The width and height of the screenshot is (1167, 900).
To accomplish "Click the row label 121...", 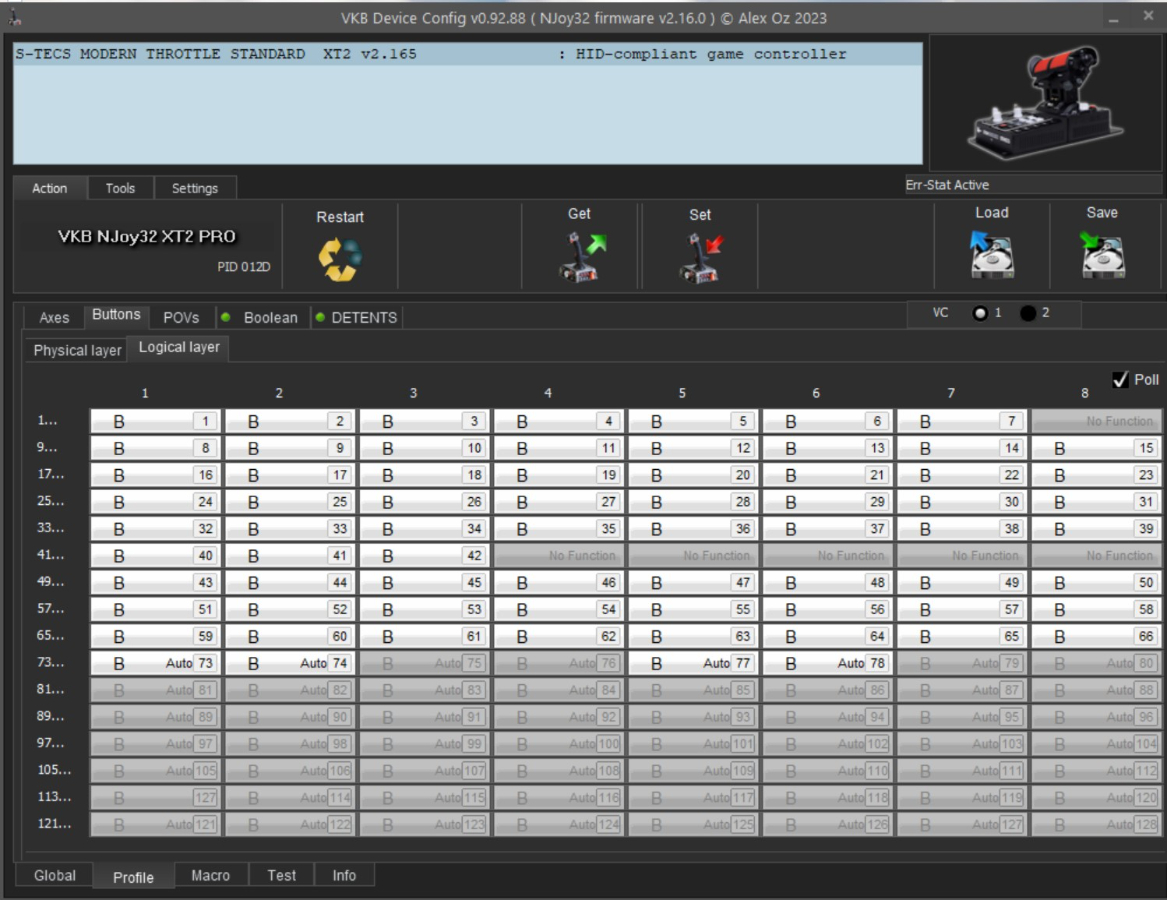I will (54, 823).
